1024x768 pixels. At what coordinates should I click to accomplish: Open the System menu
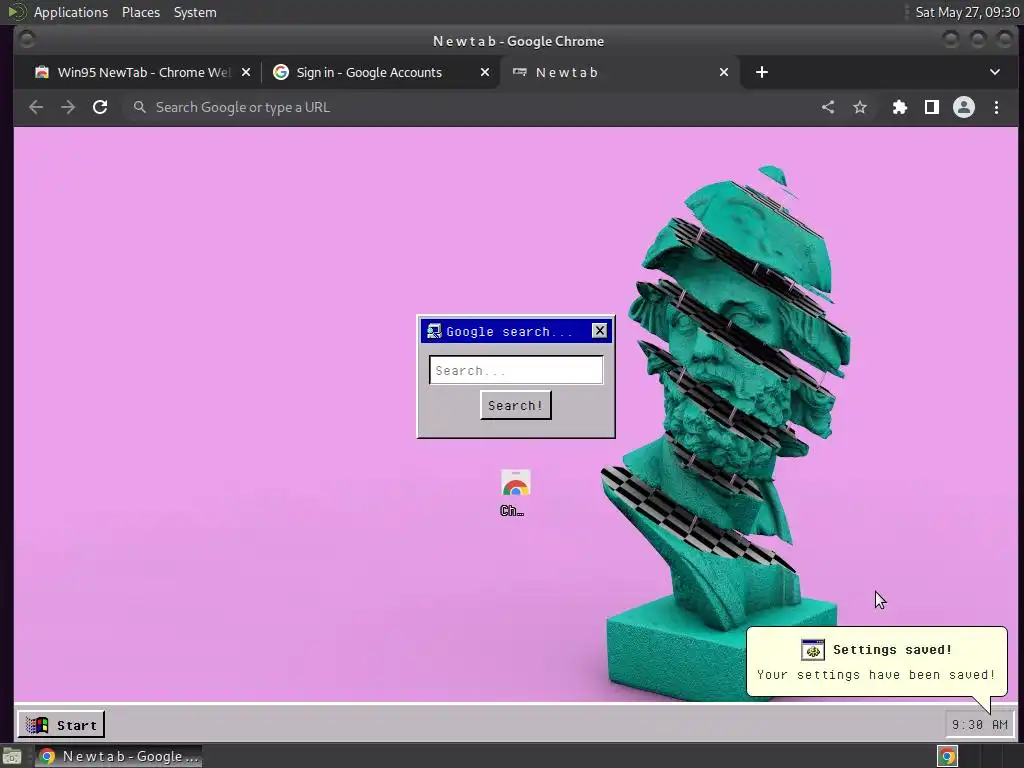(195, 12)
